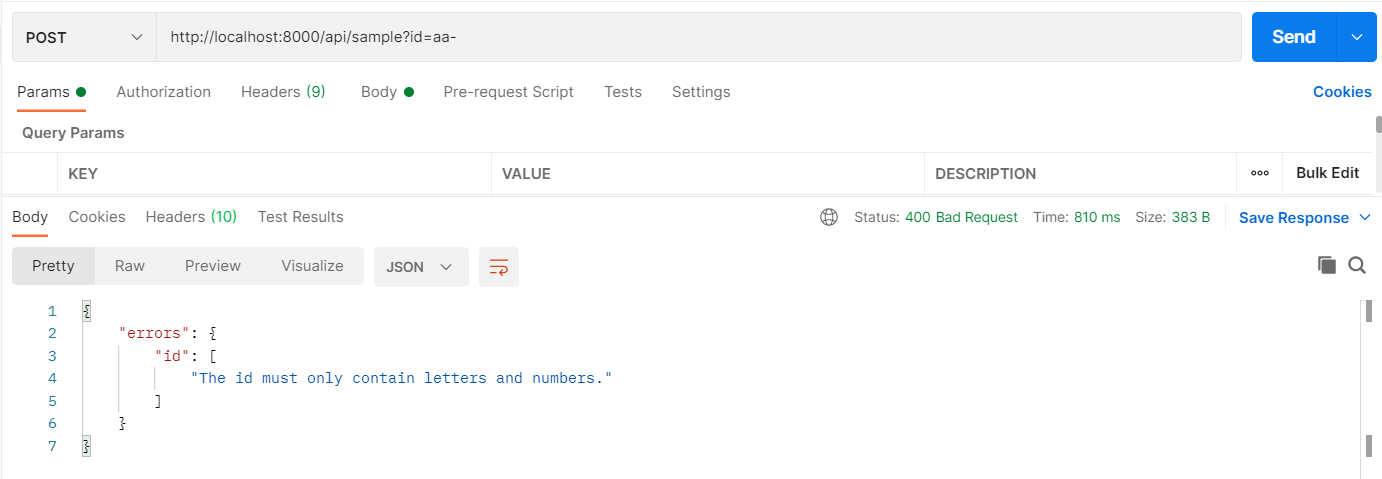Open the Cookies link
Viewport: 1382px width, 479px height.
(x=1342, y=92)
